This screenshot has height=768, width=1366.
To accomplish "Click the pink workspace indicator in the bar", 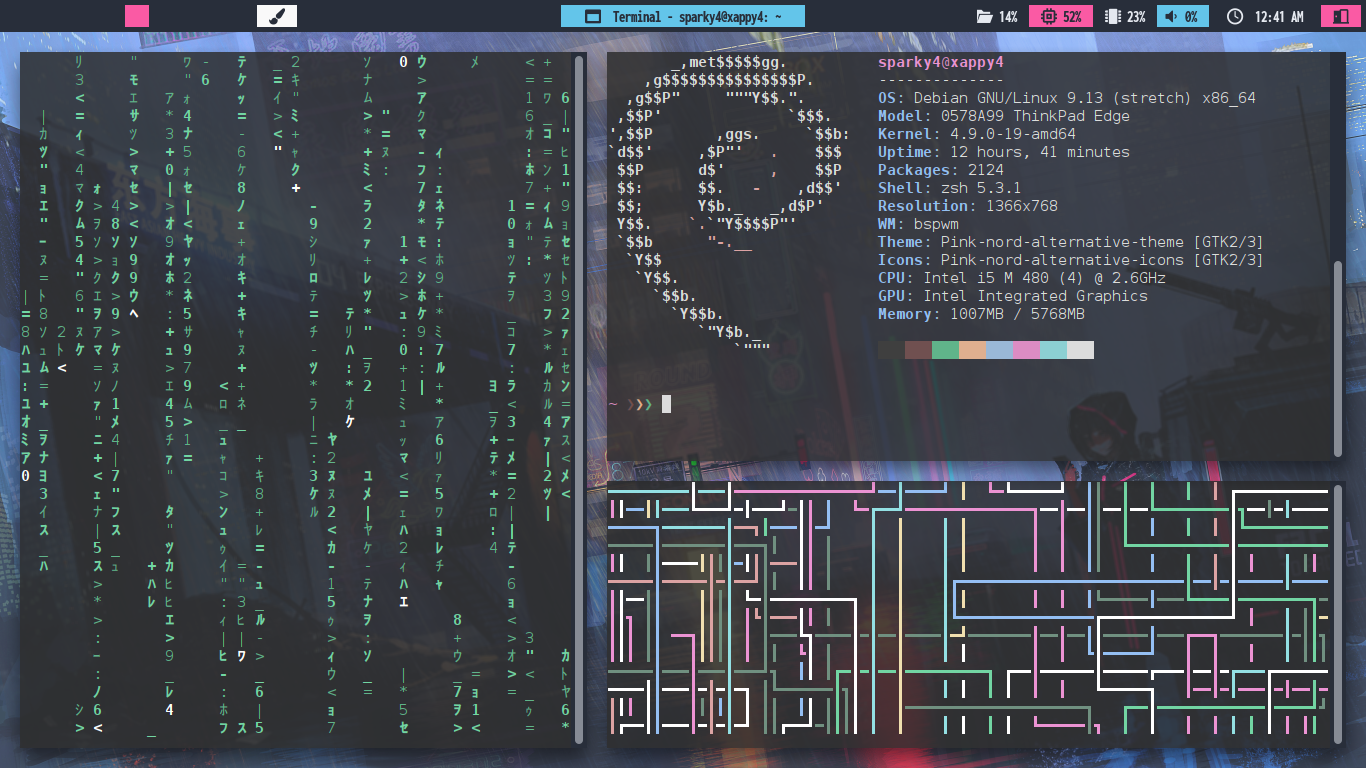I will click(137, 16).
